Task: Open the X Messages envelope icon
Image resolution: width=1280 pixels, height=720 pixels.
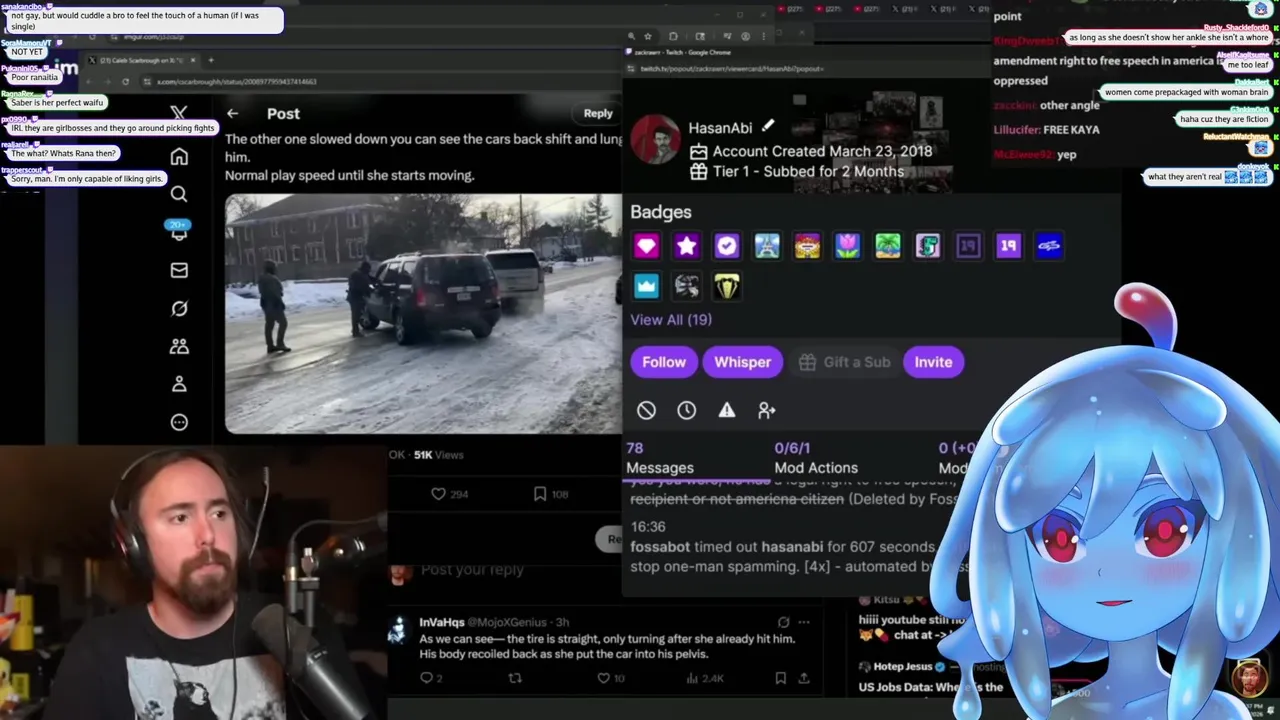Action: point(179,270)
